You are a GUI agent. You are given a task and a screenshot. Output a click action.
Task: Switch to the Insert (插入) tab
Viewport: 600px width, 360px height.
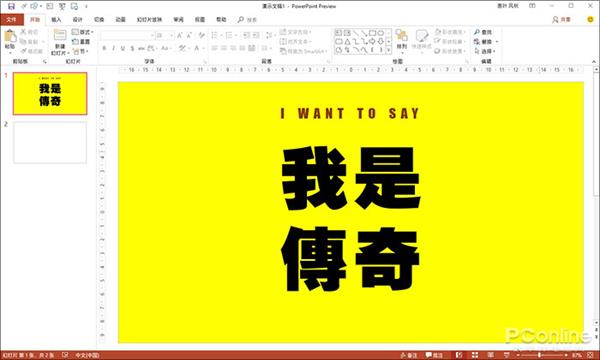click(56, 20)
